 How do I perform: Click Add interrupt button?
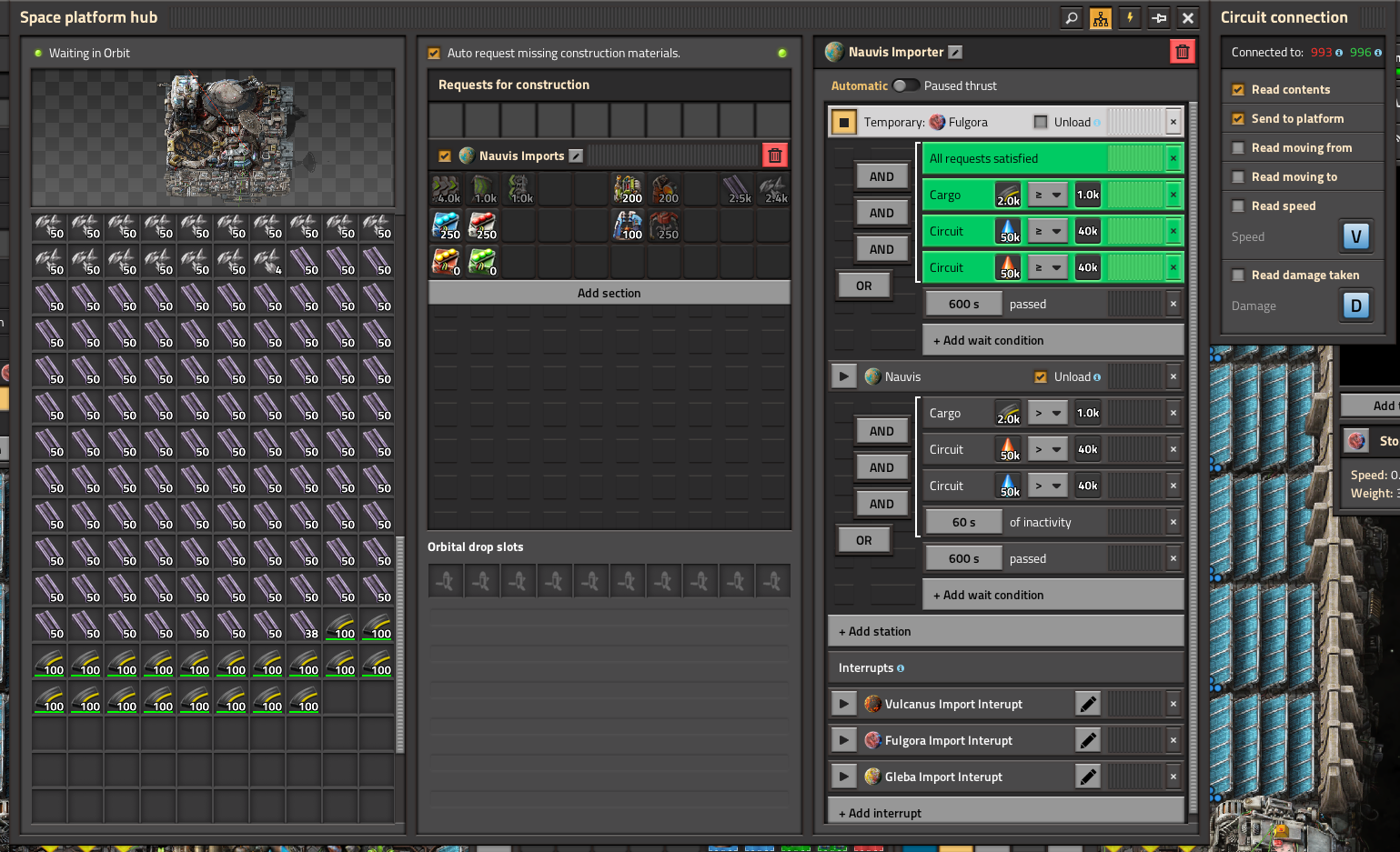[x=1006, y=812]
